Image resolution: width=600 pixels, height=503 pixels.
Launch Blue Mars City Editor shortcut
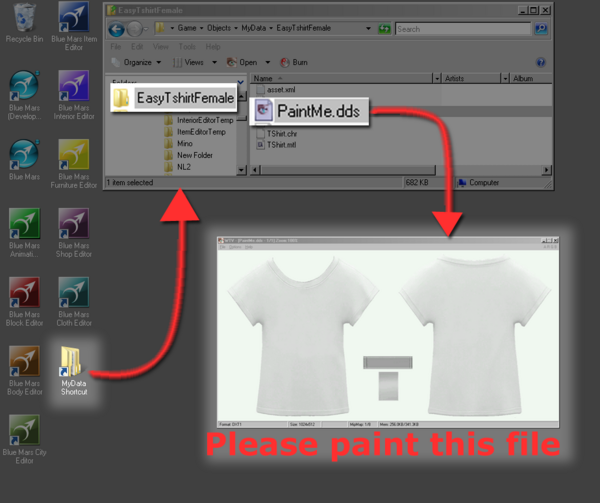coord(24,439)
